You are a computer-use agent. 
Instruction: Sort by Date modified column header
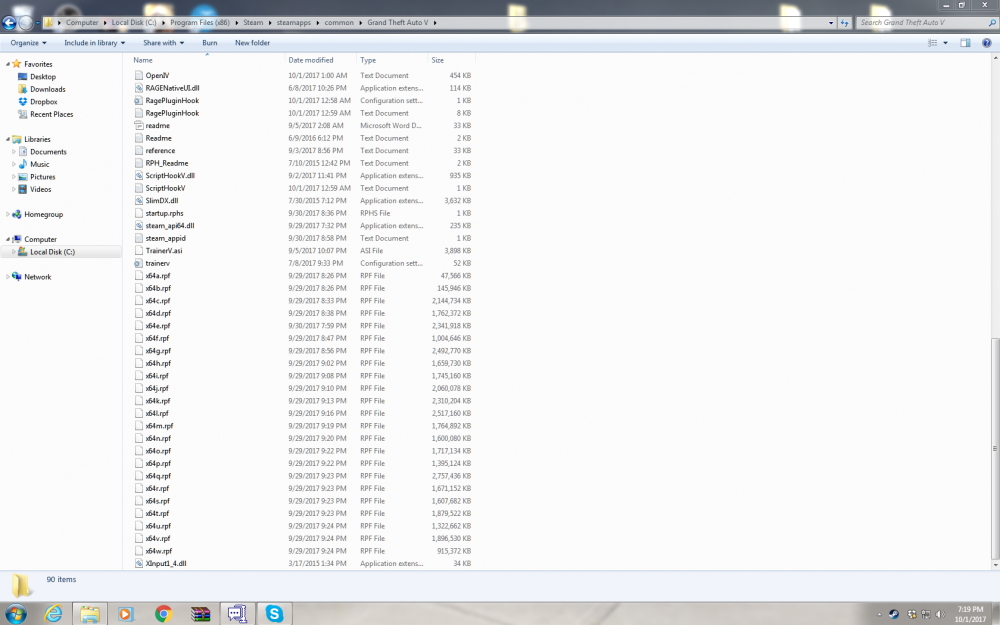(x=321, y=60)
